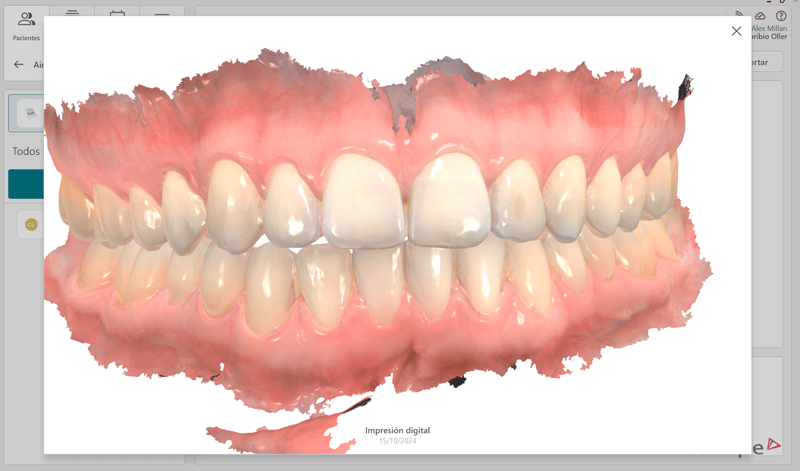The height and width of the screenshot is (471, 800).
Task: Click the teal button in left panel
Action: click(x=26, y=184)
